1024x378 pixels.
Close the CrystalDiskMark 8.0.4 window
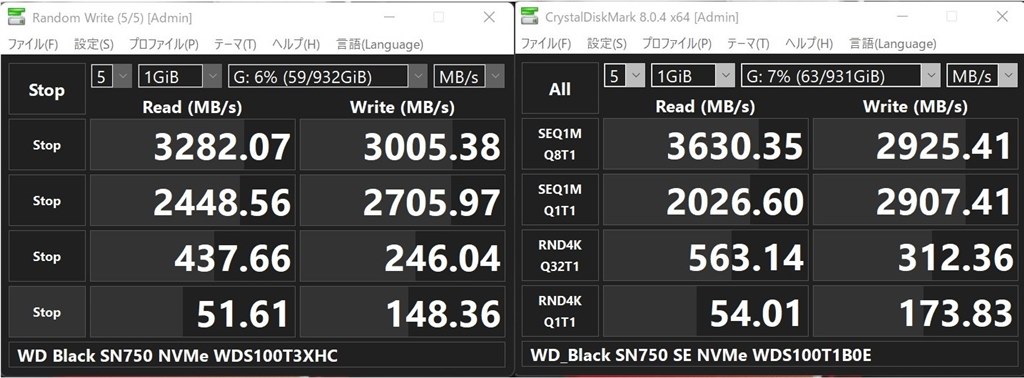[x=1001, y=17]
